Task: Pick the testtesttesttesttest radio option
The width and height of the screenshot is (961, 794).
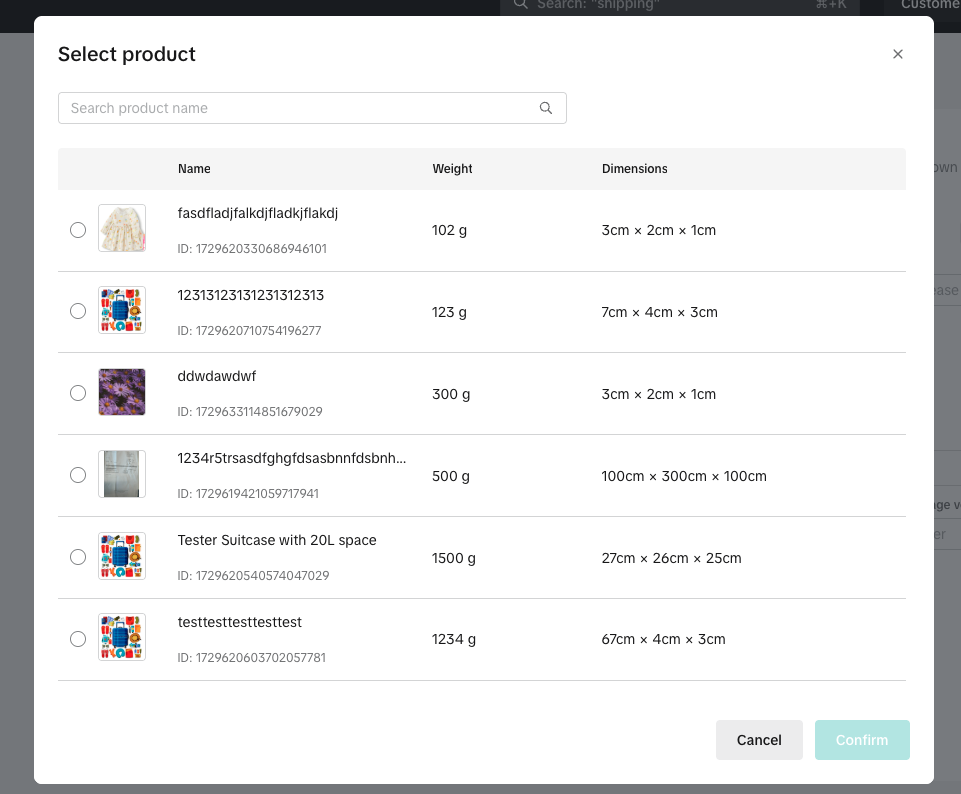Action: 78,640
